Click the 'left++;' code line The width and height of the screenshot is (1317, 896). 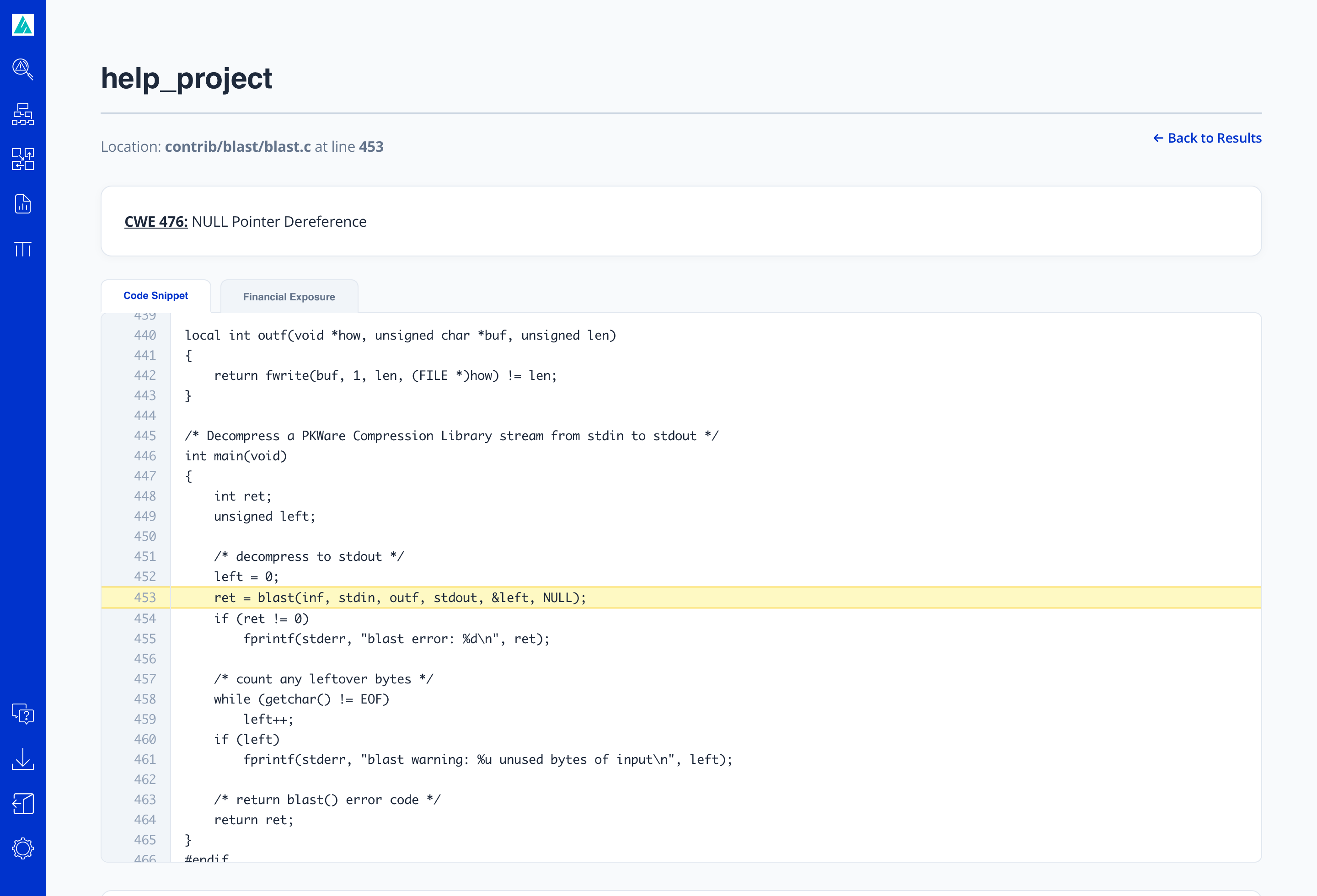click(x=268, y=719)
